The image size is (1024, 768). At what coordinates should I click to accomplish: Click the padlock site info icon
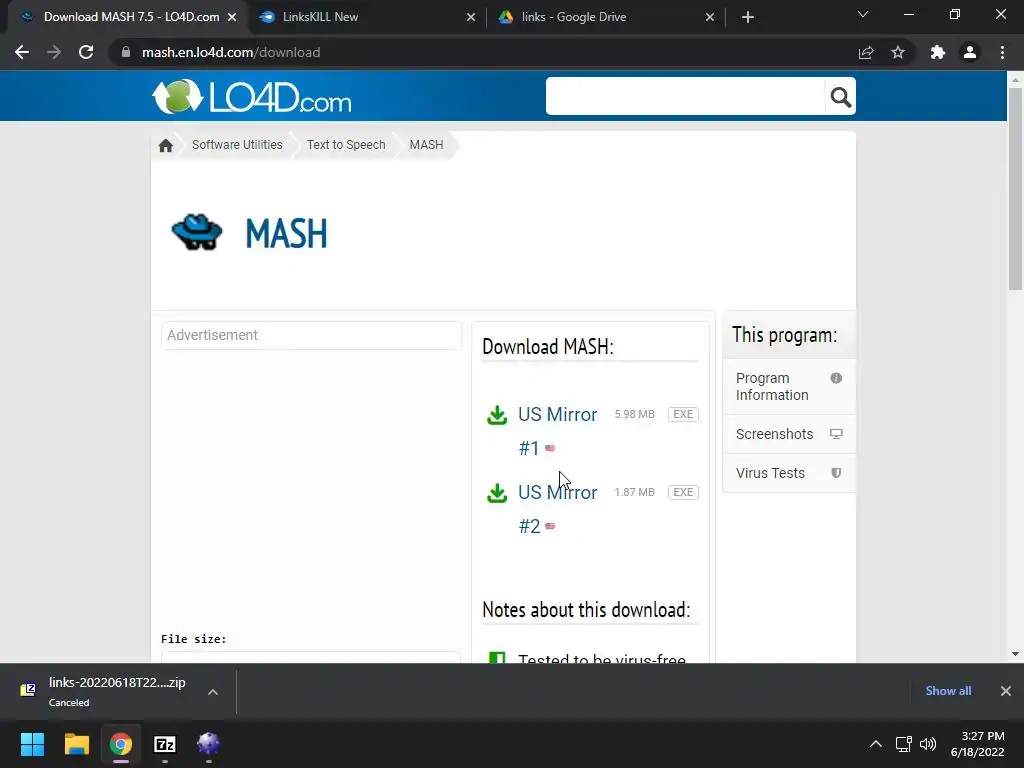tap(126, 52)
